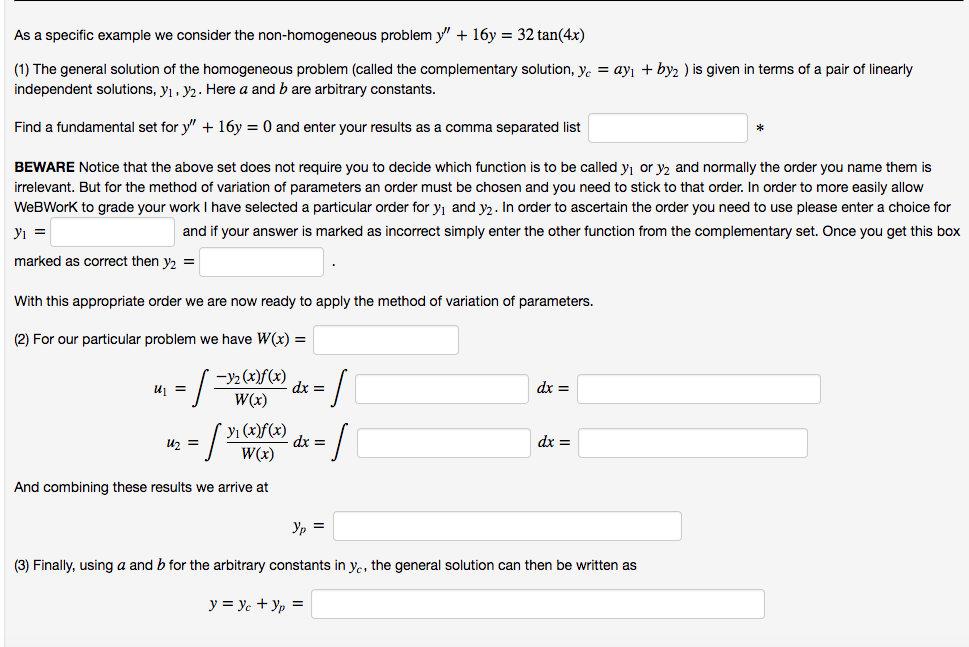
Task: Click the u1 result field after dx
Action: pyautogui.click(x=697, y=388)
